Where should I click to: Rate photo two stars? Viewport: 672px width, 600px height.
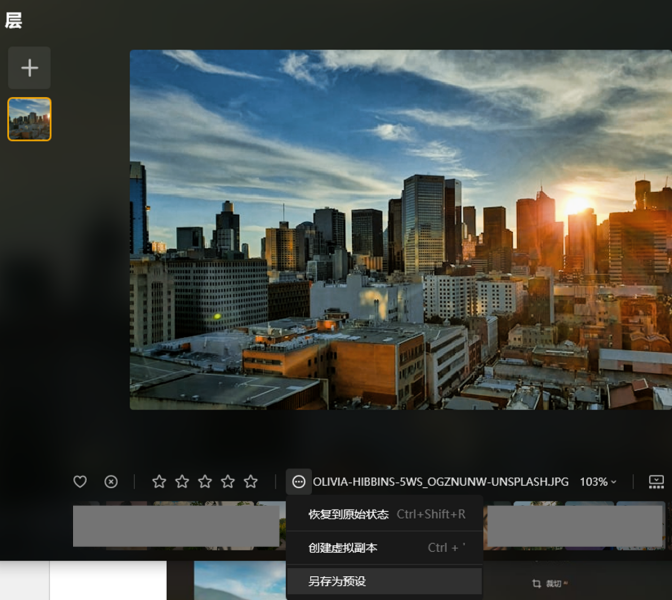pos(182,482)
